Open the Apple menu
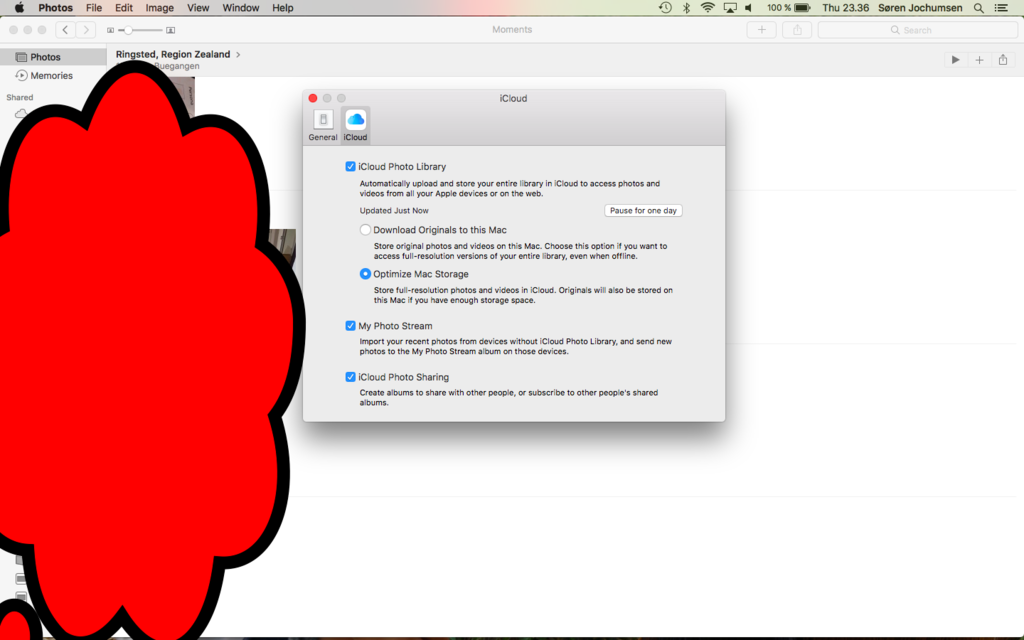The width and height of the screenshot is (1024, 640). [19, 8]
